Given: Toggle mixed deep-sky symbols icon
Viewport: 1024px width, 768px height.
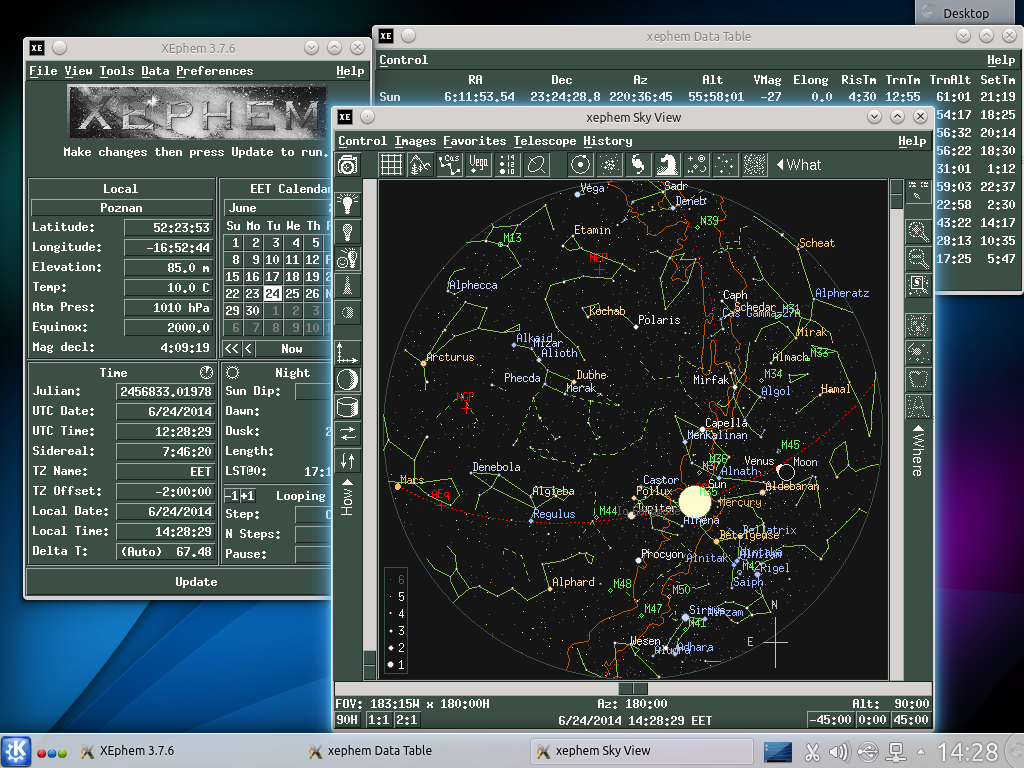Looking at the screenshot, I should 696,165.
